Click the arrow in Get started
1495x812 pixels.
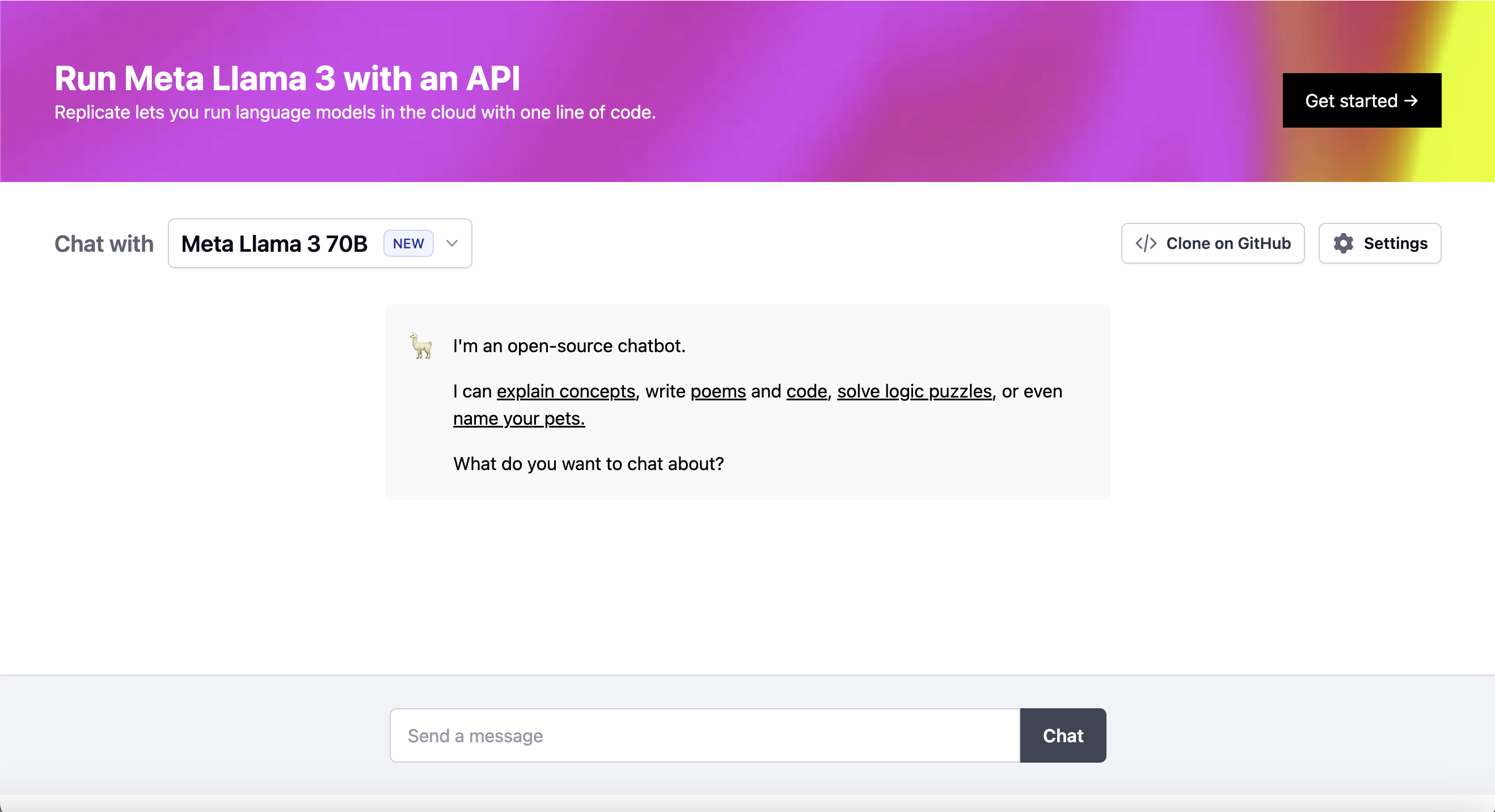coord(1411,101)
